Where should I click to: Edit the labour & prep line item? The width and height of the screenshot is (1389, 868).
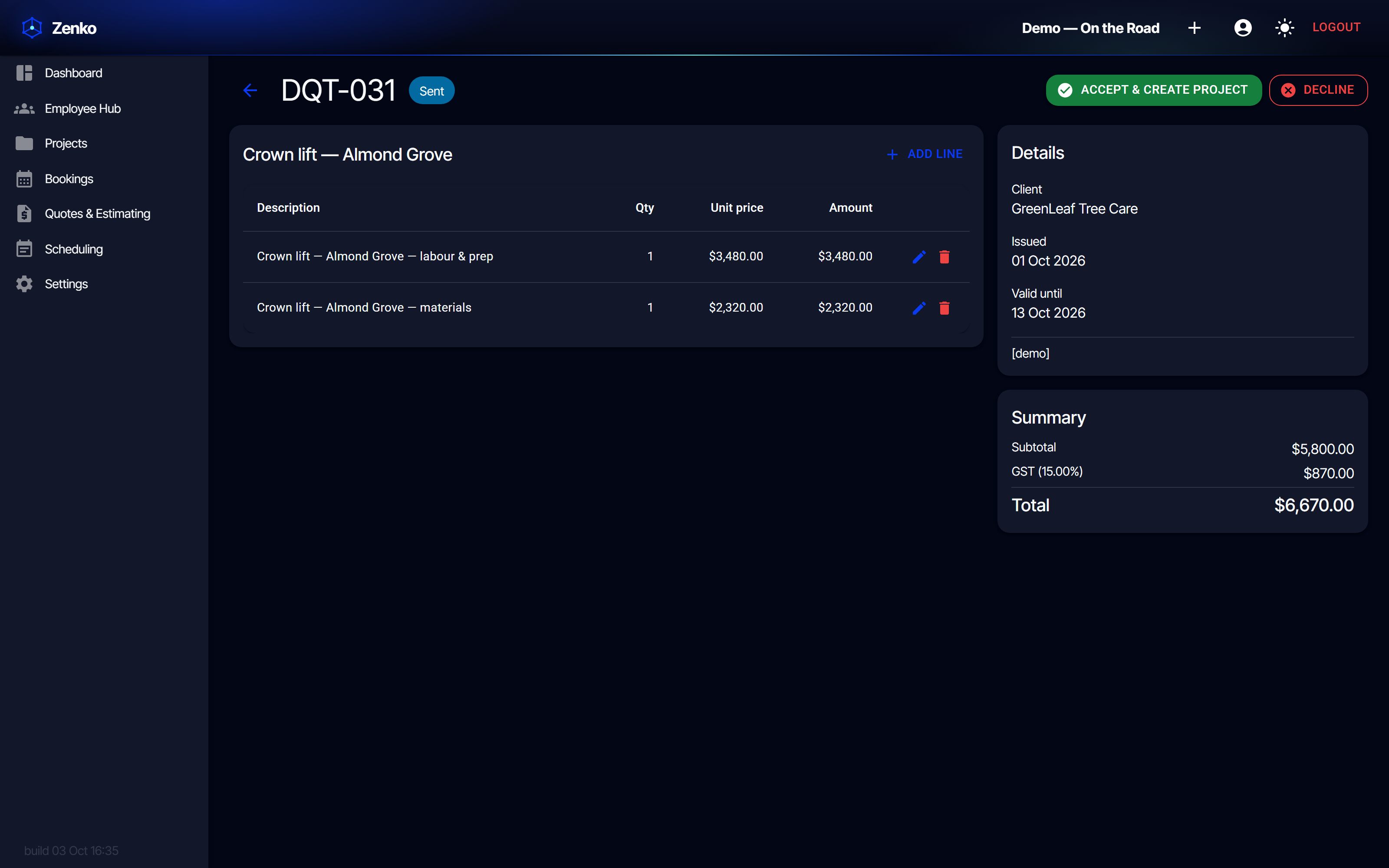(919, 256)
